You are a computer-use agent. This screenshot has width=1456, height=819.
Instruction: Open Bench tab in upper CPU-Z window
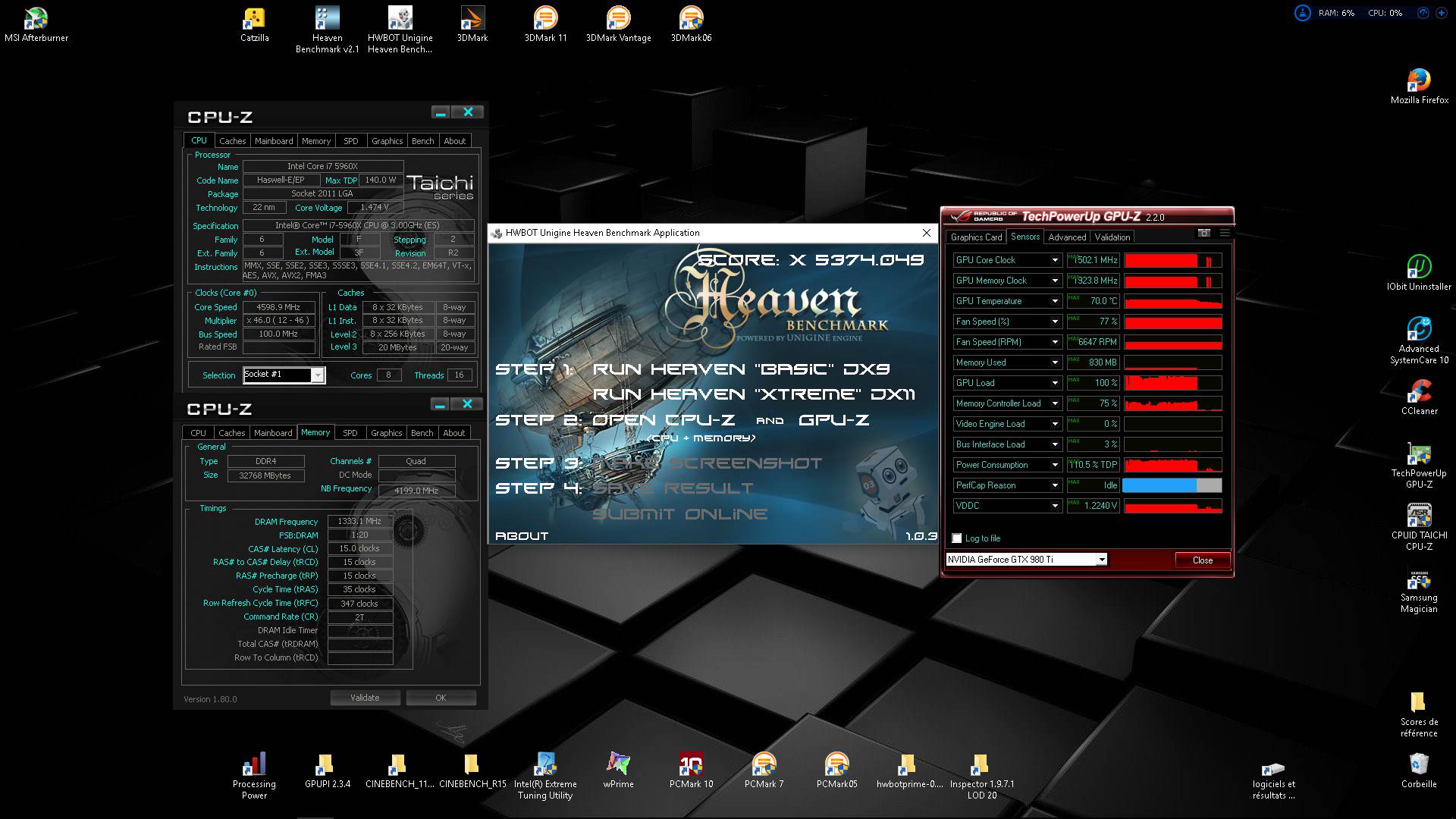[x=422, y=141]
